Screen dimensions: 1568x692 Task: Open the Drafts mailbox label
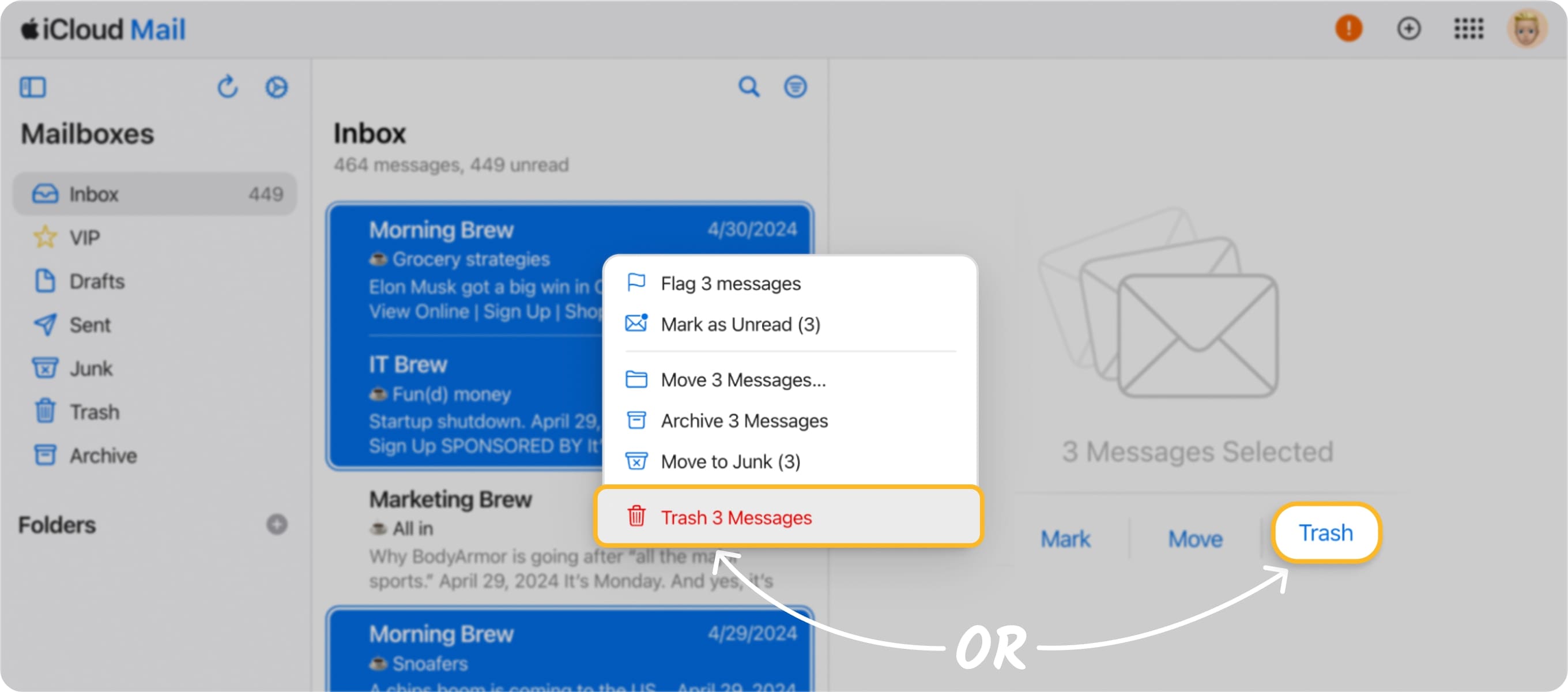click(x=97, y=281)
